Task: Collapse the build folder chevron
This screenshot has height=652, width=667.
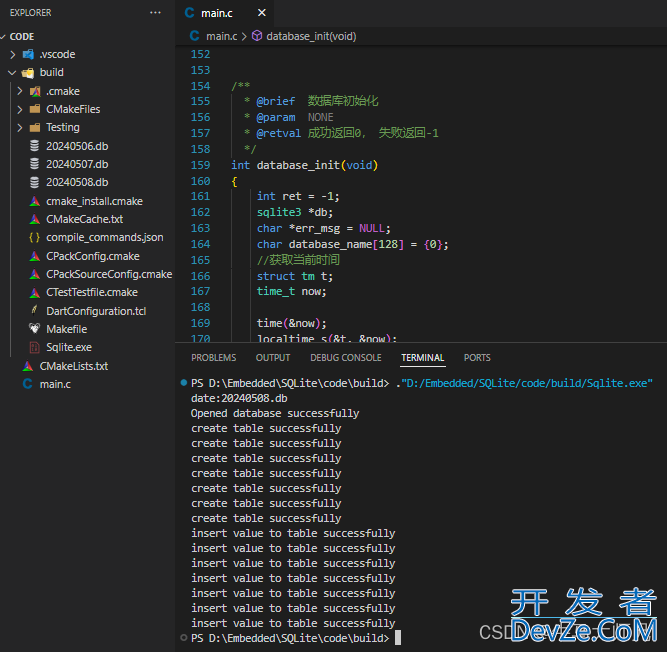Action: [12, 73]
